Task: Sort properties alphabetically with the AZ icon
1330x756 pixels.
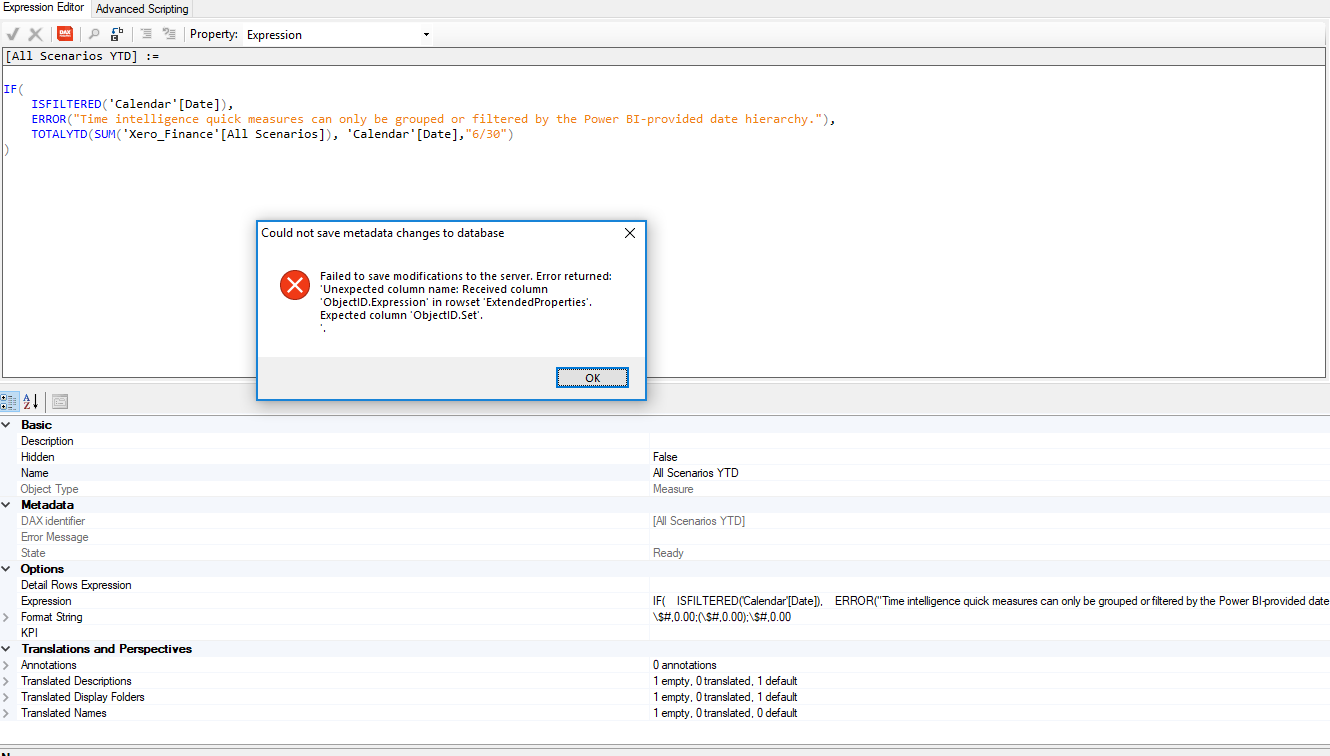Action: (x=30, y=401)
